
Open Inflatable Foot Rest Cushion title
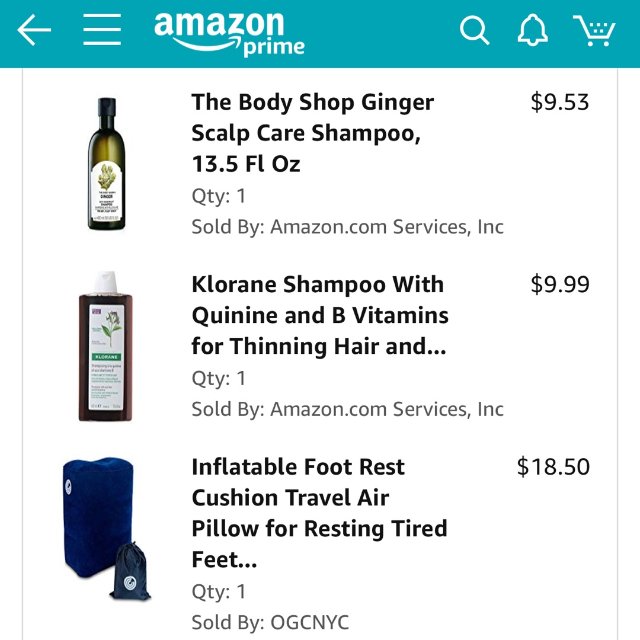click(319, 512)
